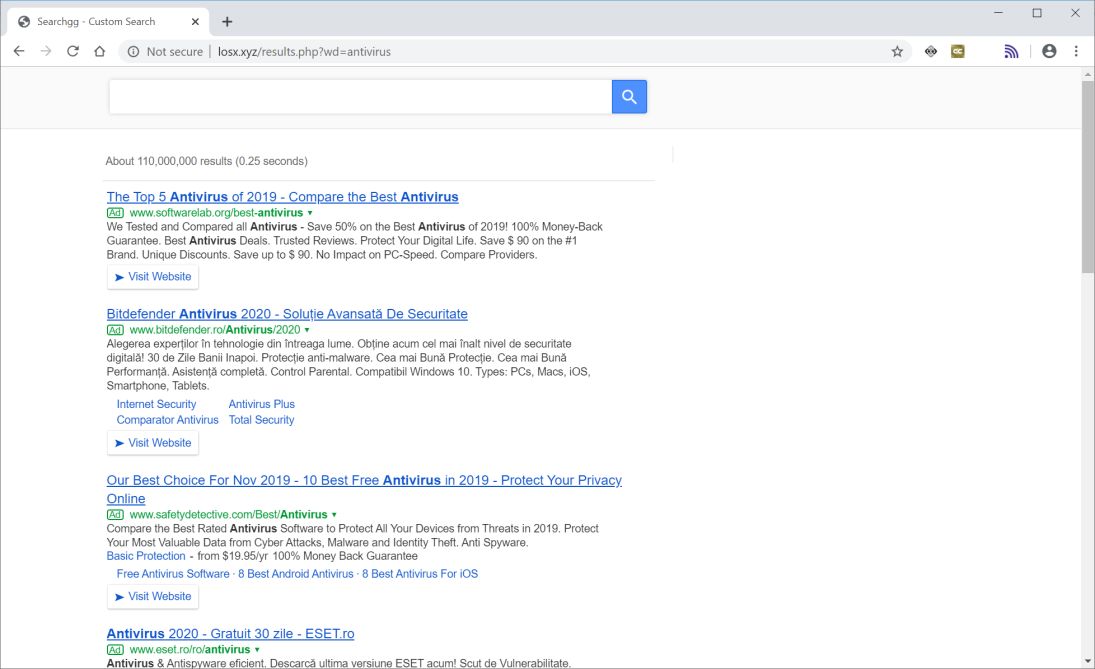Select the Searchgg - Custom Search tab
The image size is (1095, 669).
click(108, 22)
